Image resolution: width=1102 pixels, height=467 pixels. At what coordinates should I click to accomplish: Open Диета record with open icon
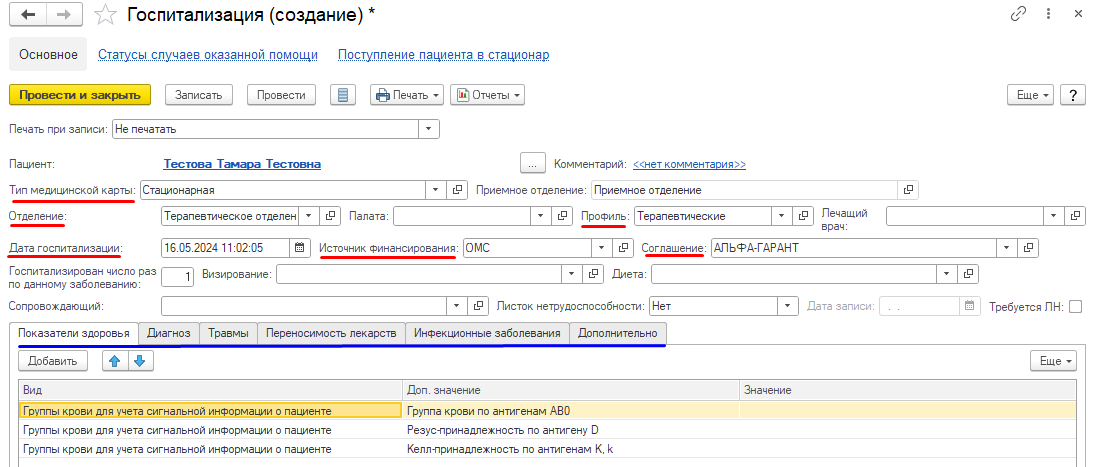[x=968, y=274]
